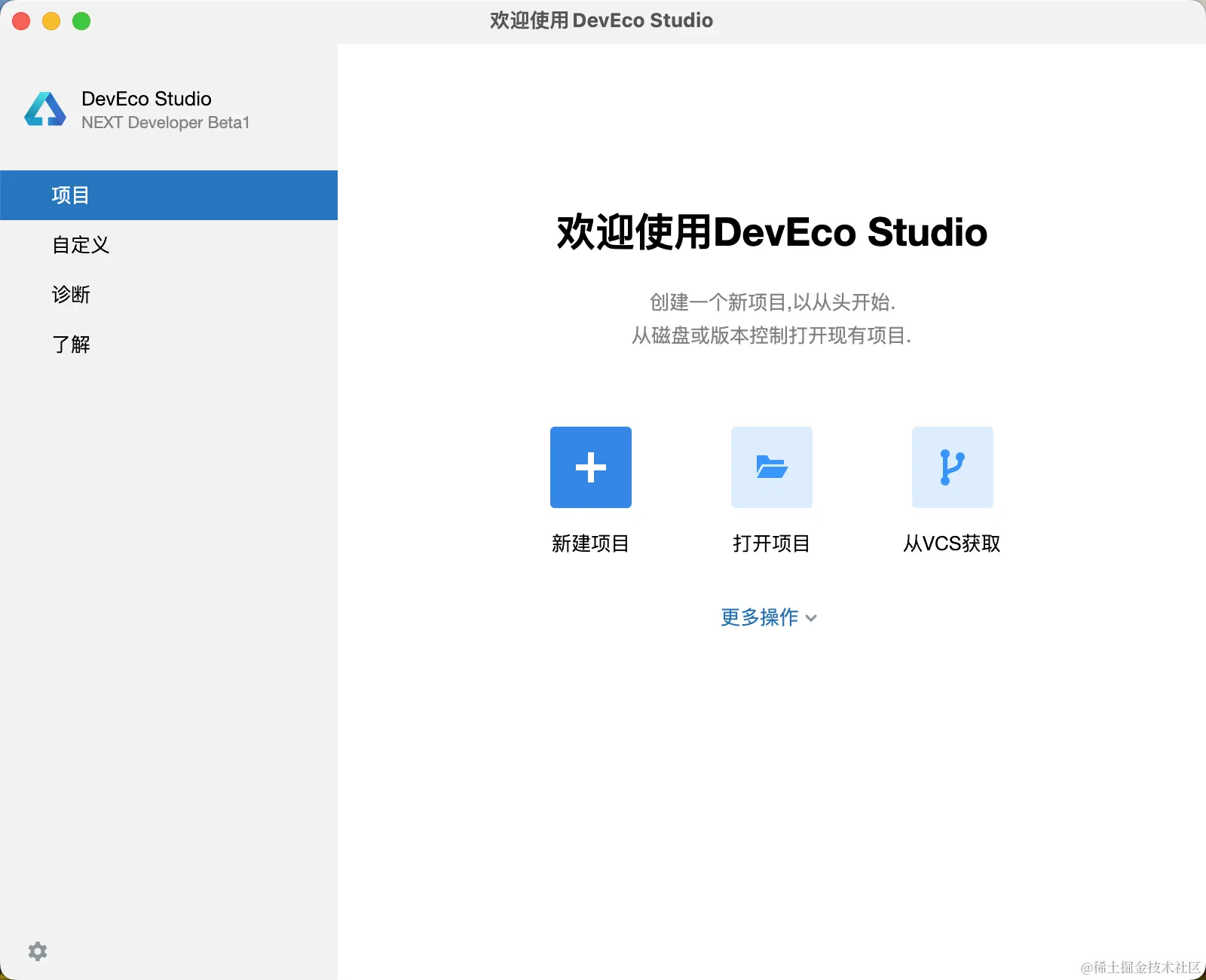Open settings via the gear icon

[38, 951]
